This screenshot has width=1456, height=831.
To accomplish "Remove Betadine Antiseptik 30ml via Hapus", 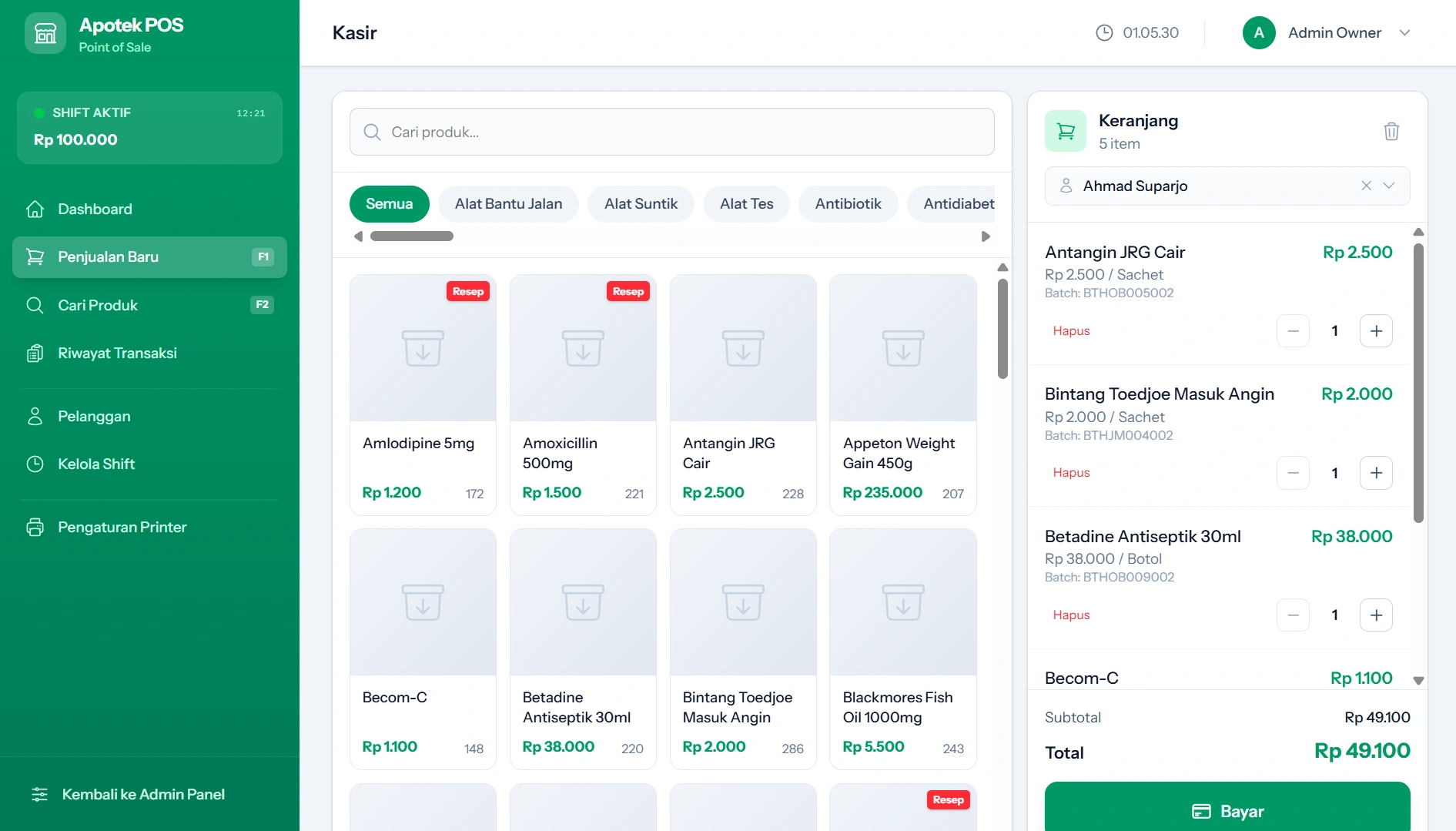I will click(x=1071, y=615).
